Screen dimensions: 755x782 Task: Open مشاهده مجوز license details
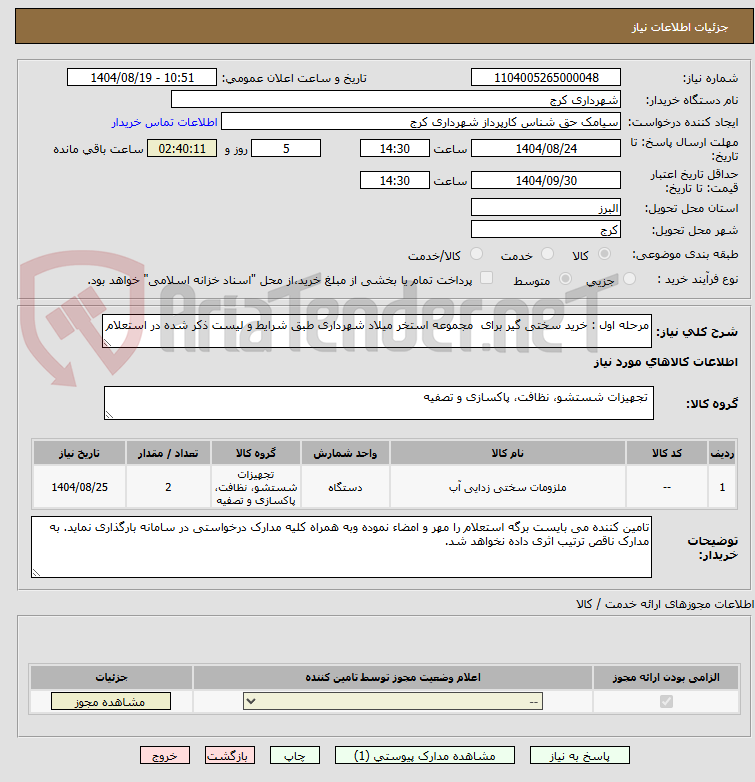111,702
